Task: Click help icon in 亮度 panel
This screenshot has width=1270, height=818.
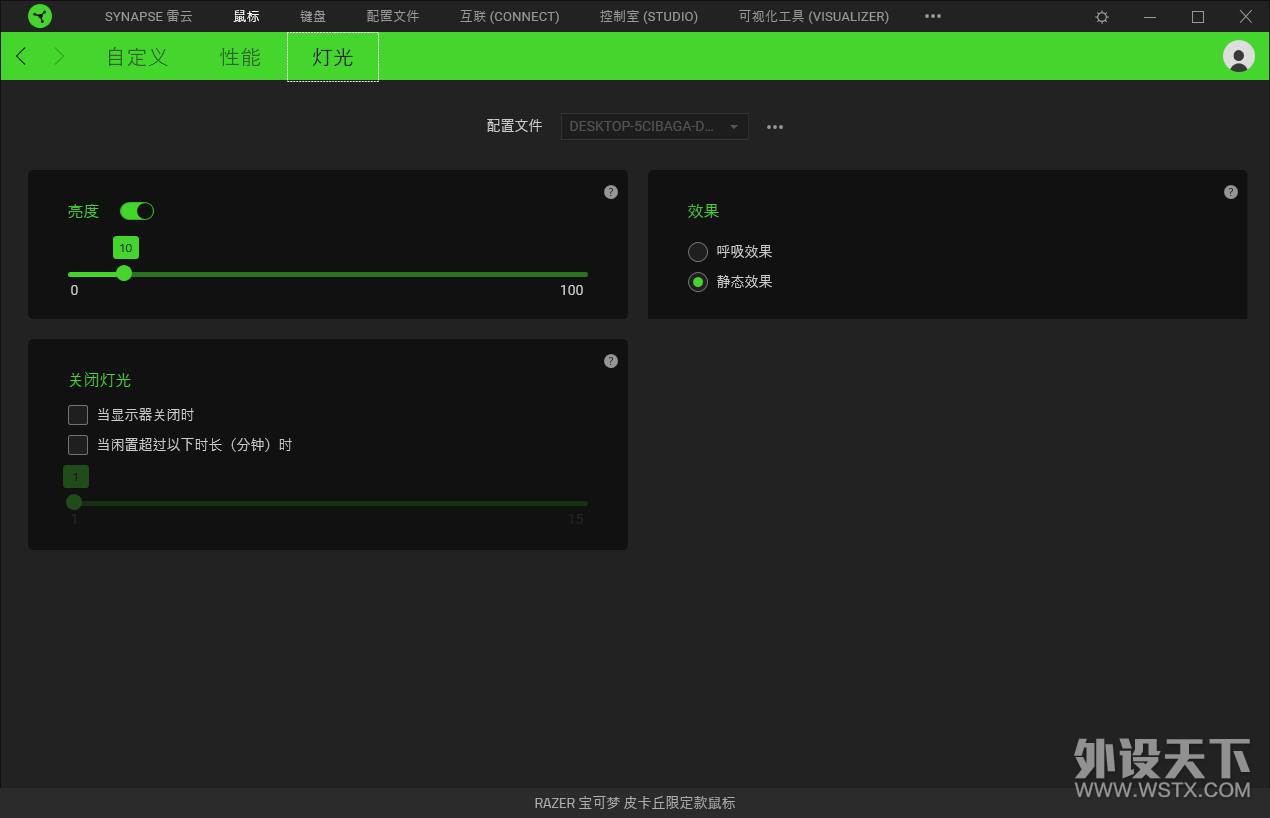Action: pos(611,192)
